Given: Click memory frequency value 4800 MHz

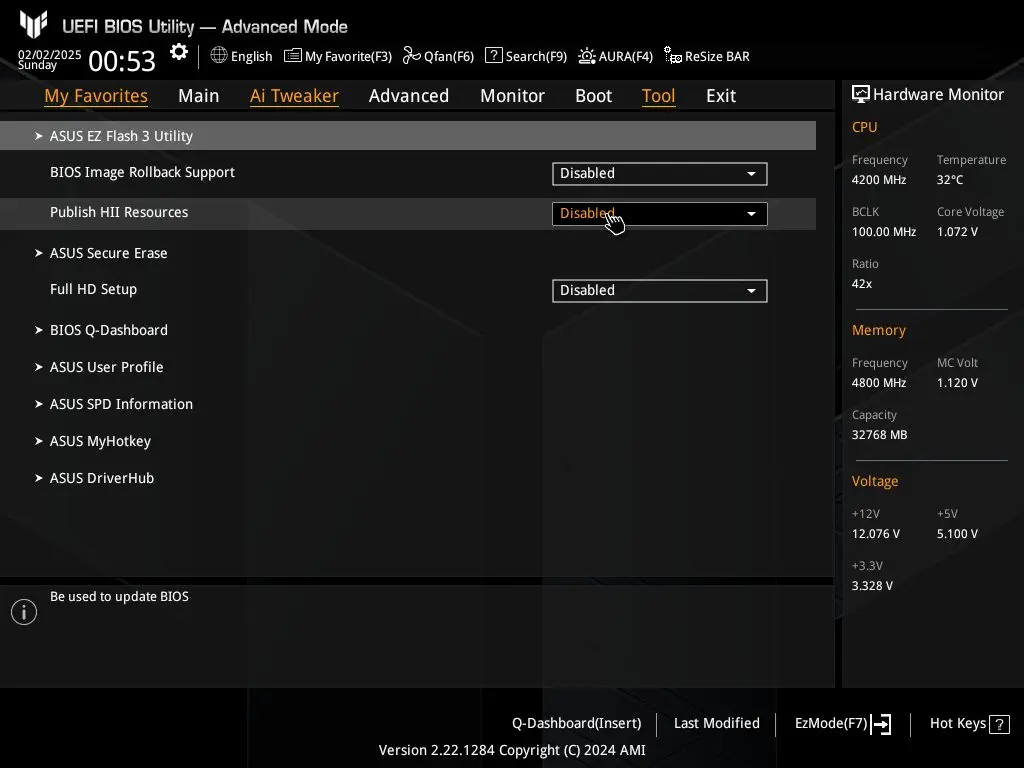Looking at the screenshot, I should coord(879,383).
